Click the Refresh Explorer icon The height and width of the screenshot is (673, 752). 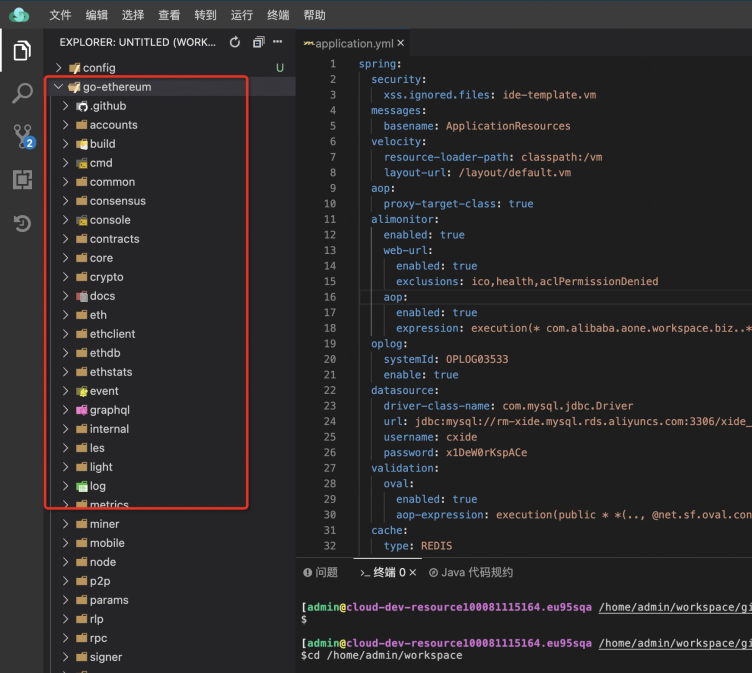pos(235,42)
